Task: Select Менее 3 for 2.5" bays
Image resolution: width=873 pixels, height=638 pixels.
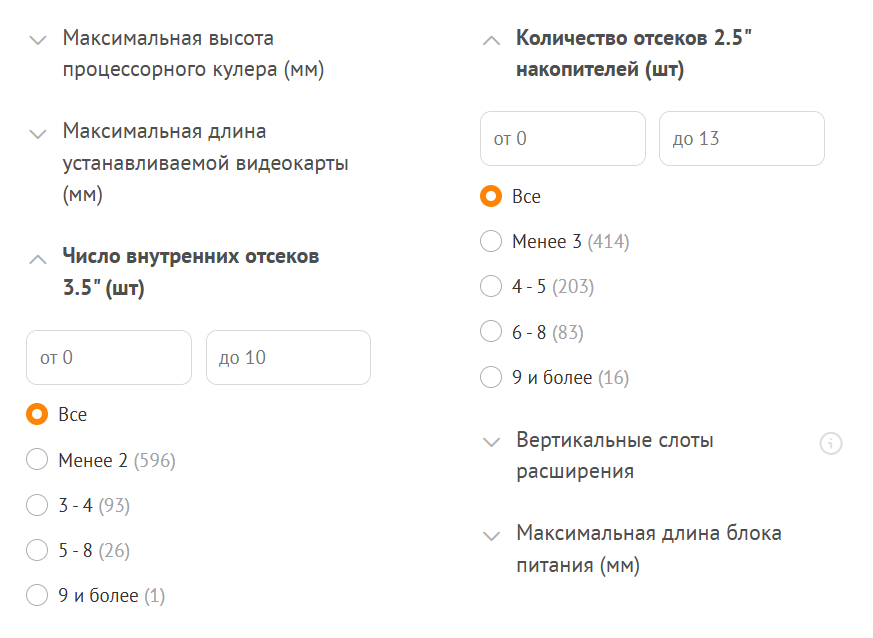Action: click(x=491, y=241)
